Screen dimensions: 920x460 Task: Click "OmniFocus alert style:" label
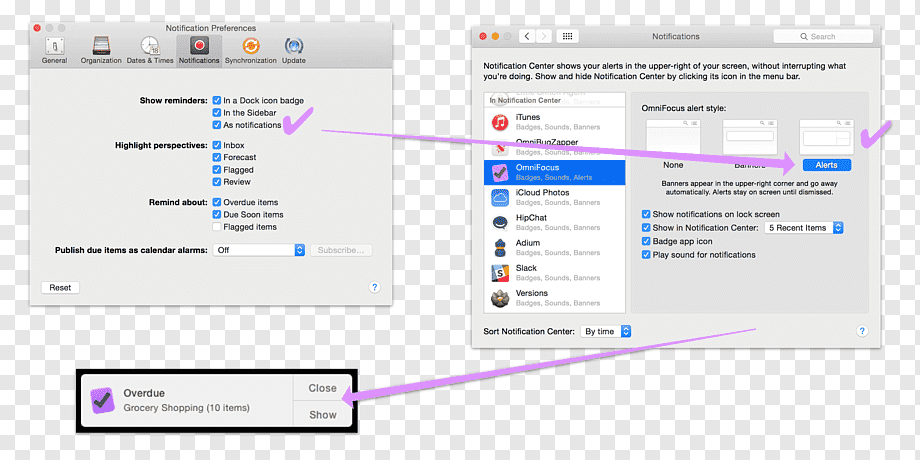coord(684,109)
